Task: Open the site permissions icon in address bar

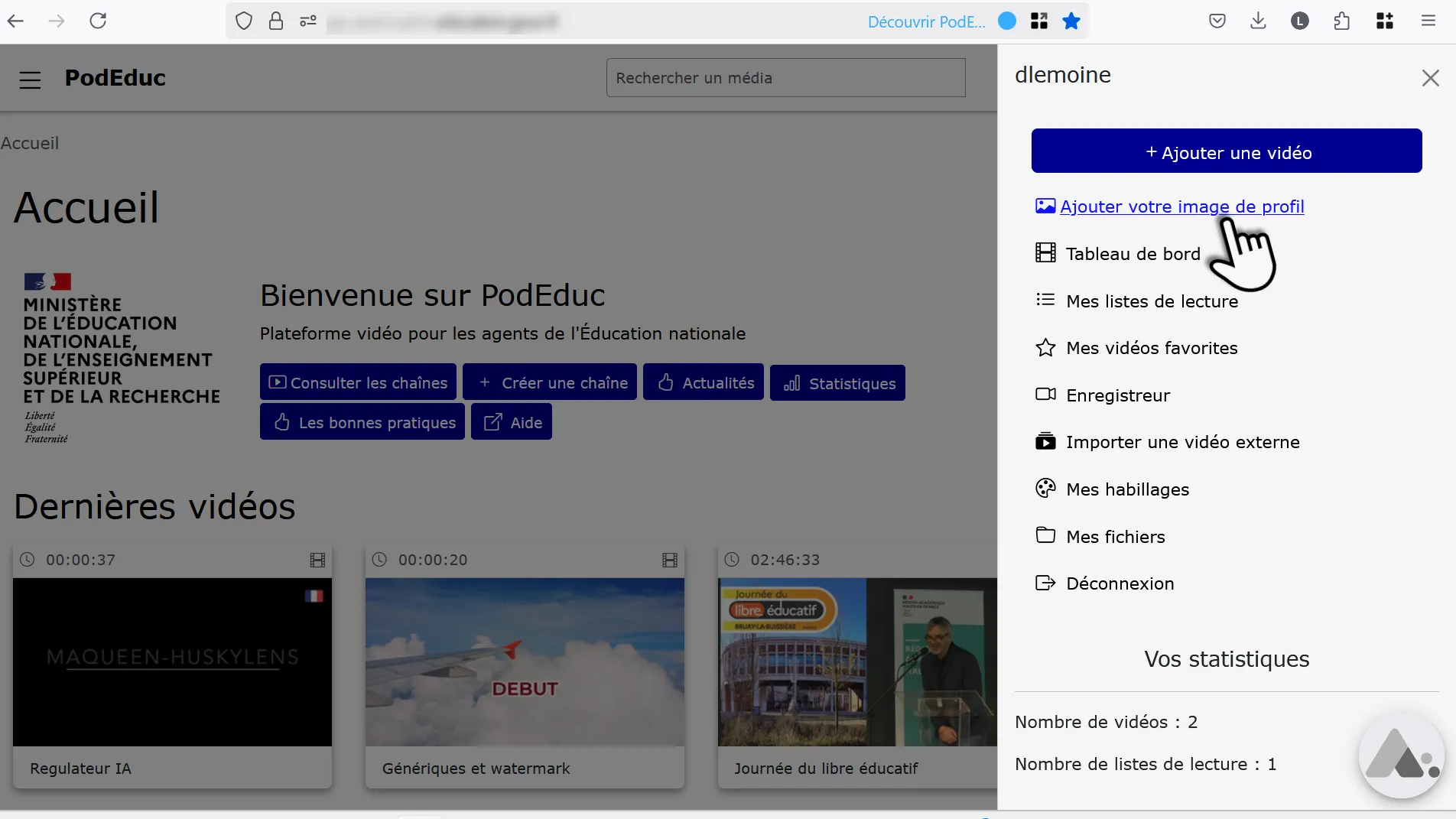Action: click(308, 21)
